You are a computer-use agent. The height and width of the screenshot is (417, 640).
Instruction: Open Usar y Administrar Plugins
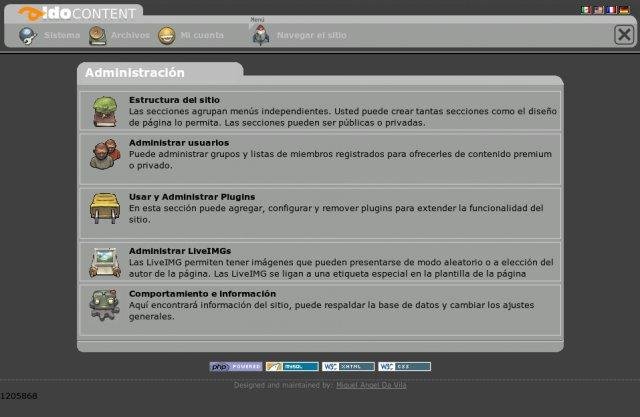(192, 197)
